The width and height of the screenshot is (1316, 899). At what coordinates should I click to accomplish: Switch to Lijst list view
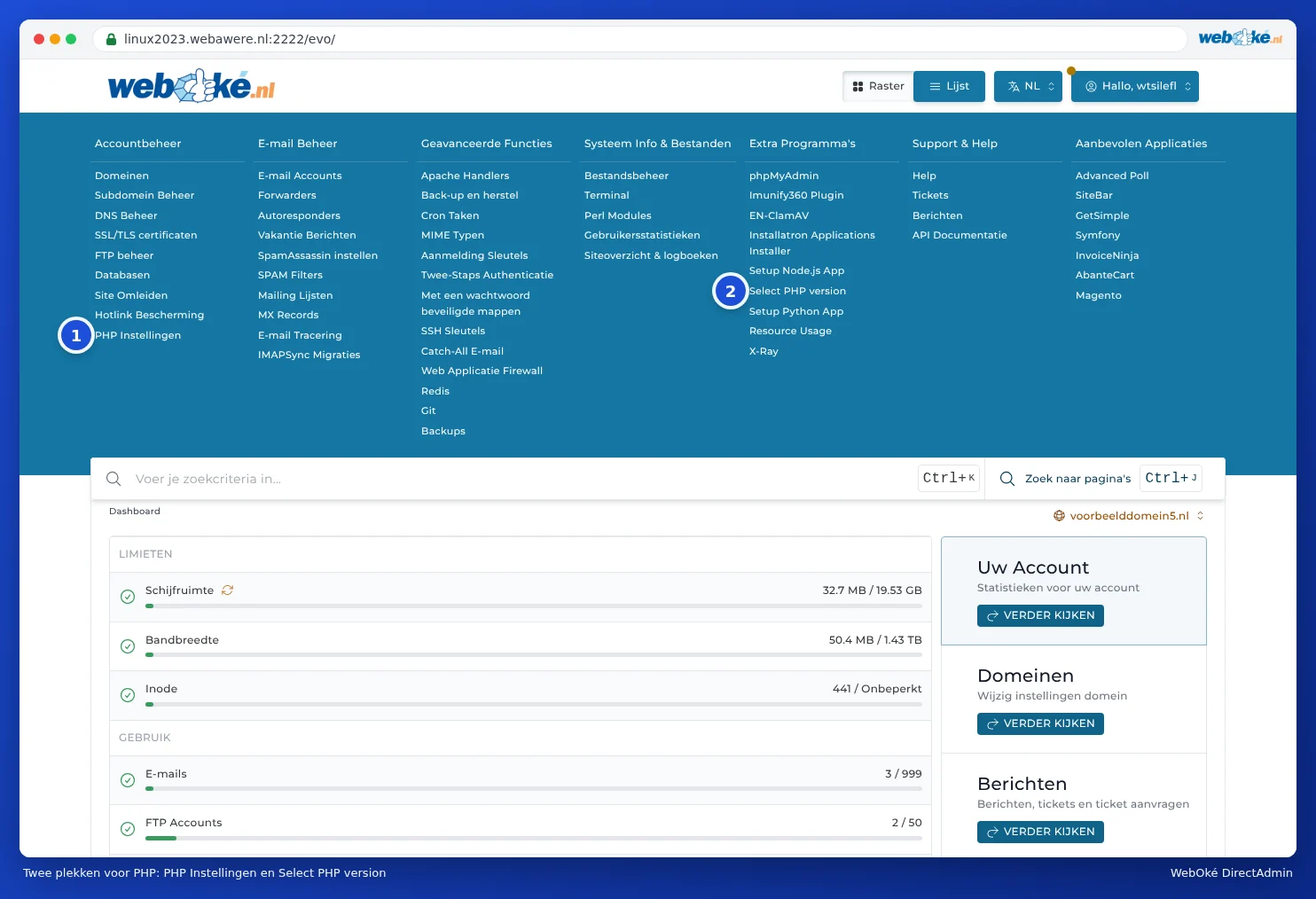click(949, 87)
